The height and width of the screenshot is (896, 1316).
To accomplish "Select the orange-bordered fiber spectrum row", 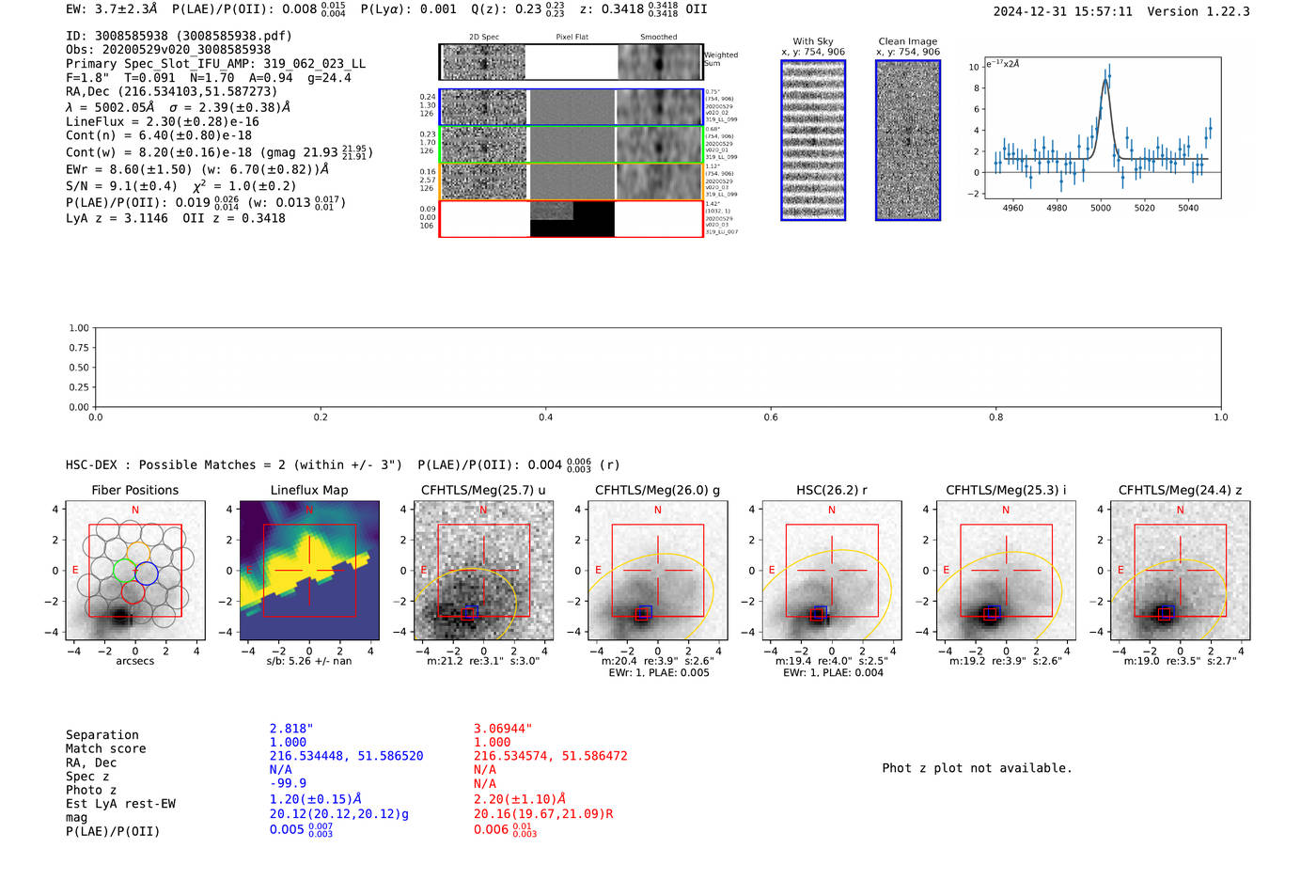I will click(x=571, y=181).
